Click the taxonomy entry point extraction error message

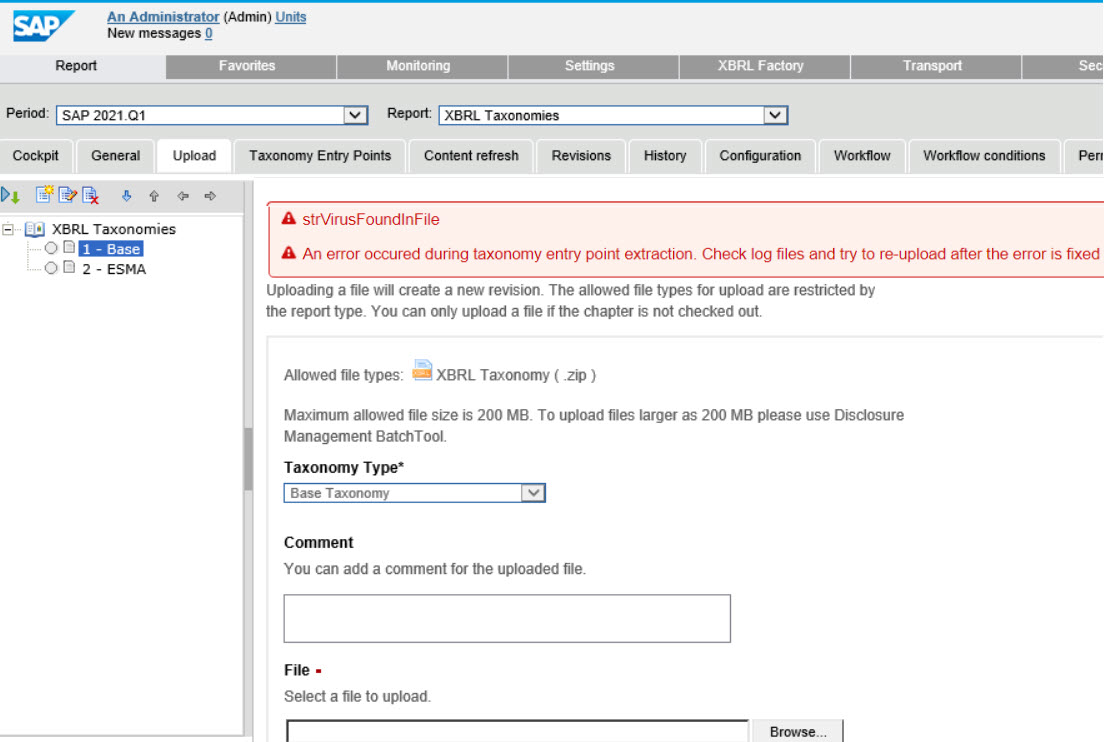pos(701,253)
